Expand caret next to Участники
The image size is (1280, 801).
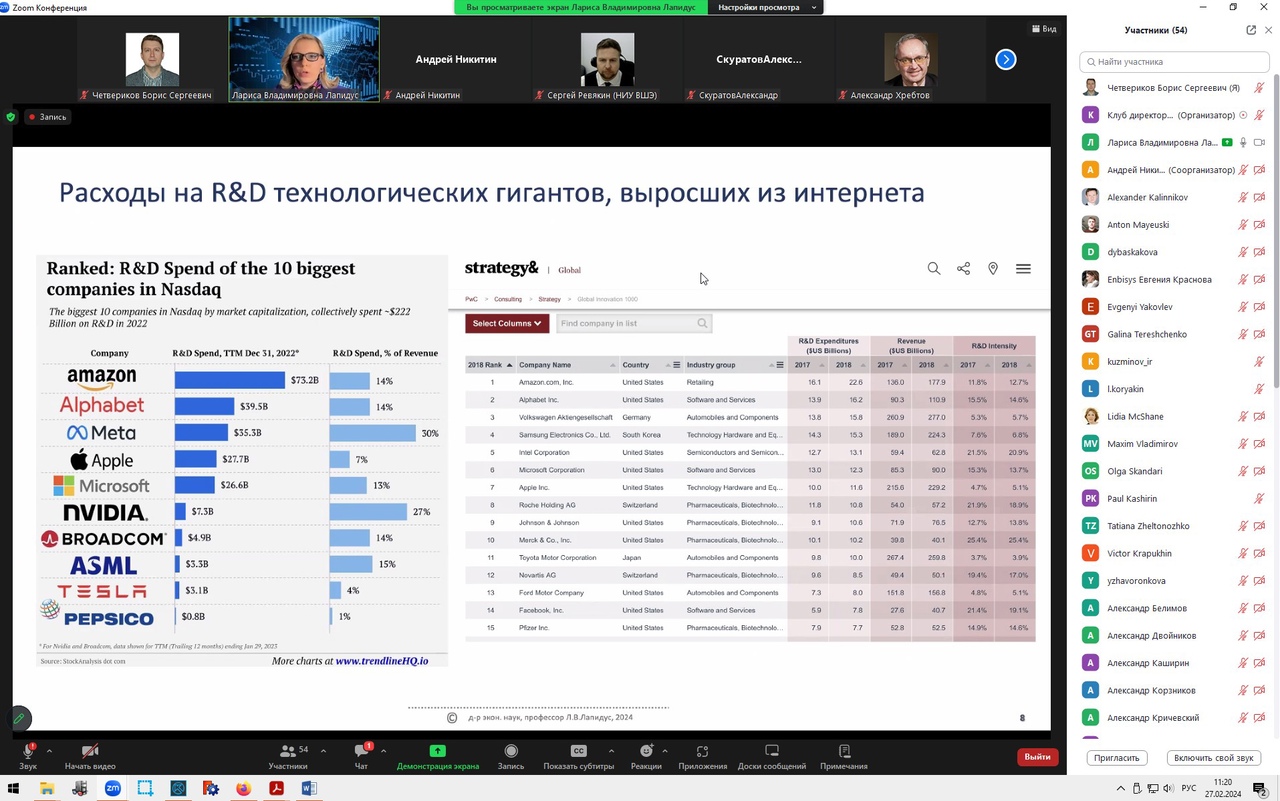click(324, 751)
